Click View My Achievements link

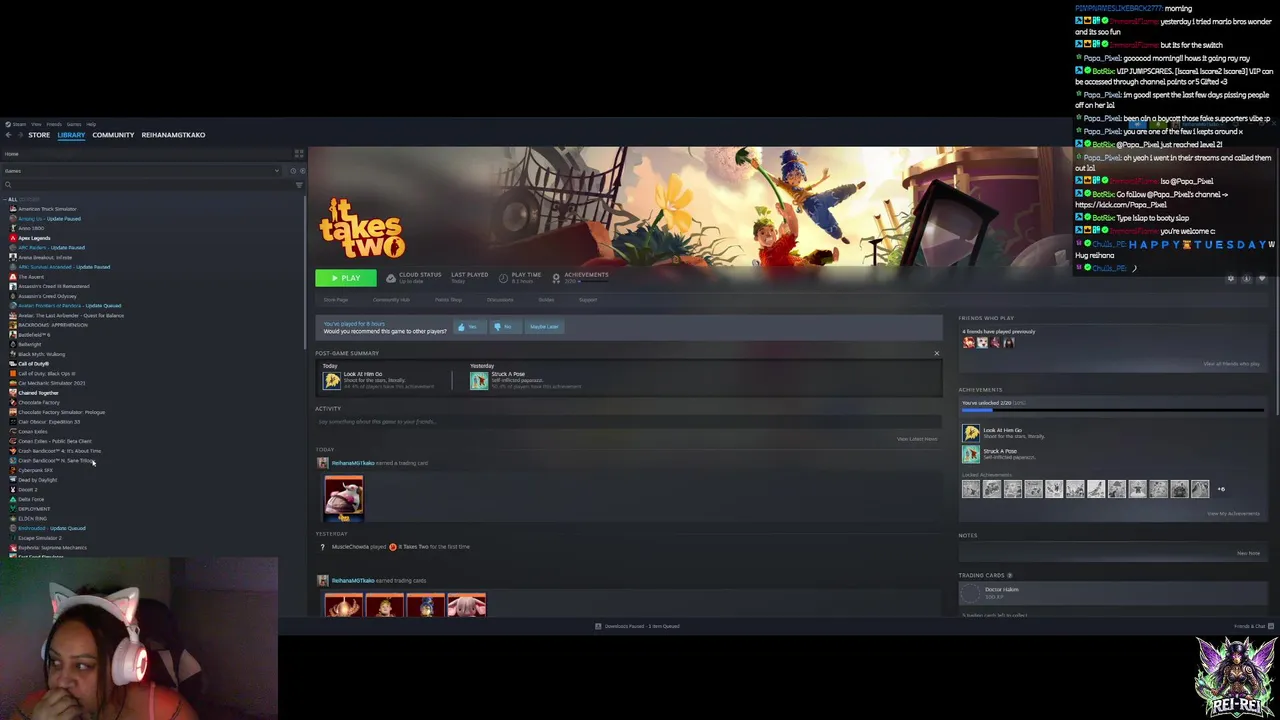click(1234, 514)
